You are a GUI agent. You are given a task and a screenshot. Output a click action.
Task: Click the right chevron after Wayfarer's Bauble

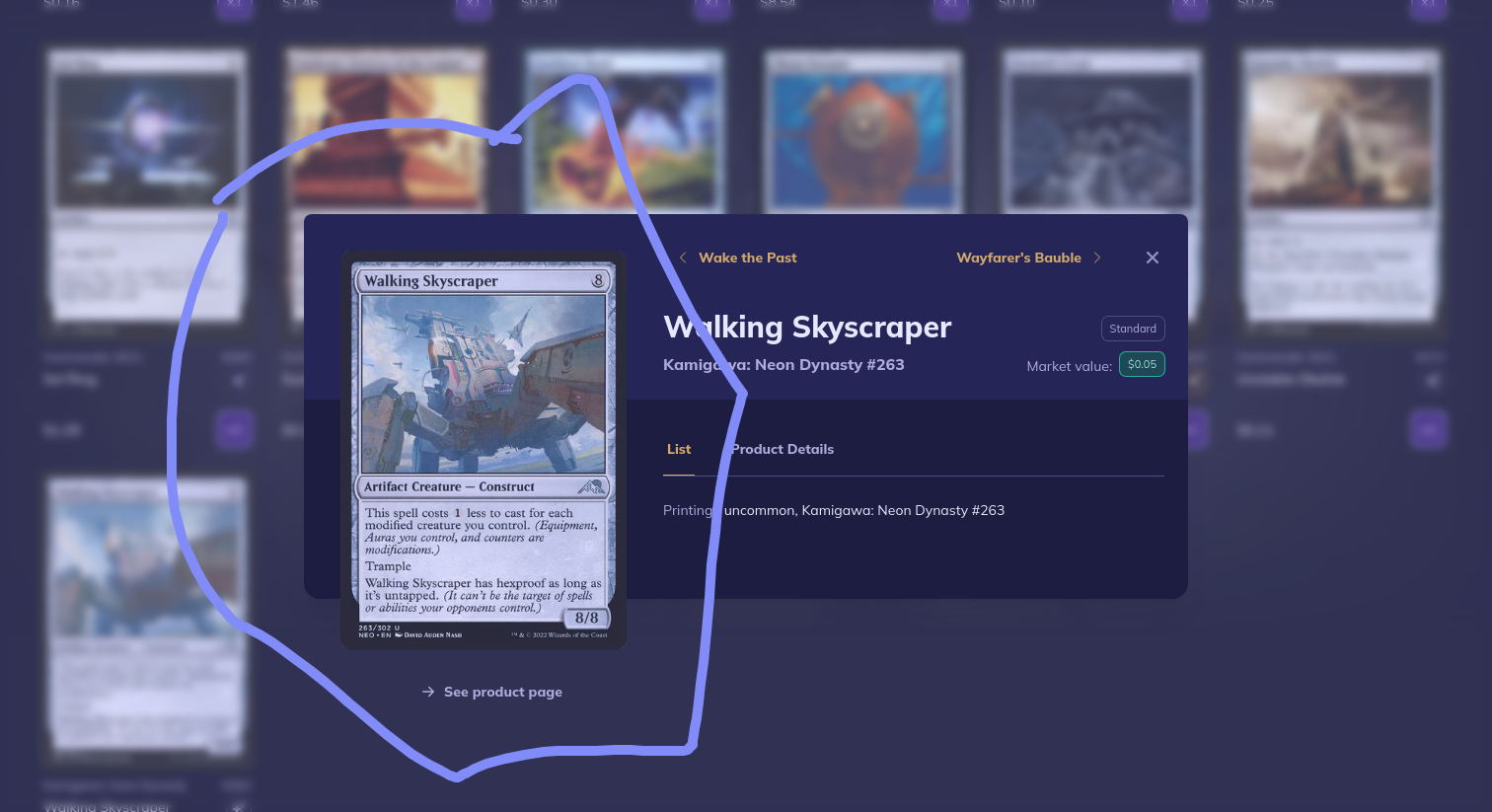point(1097,258)
